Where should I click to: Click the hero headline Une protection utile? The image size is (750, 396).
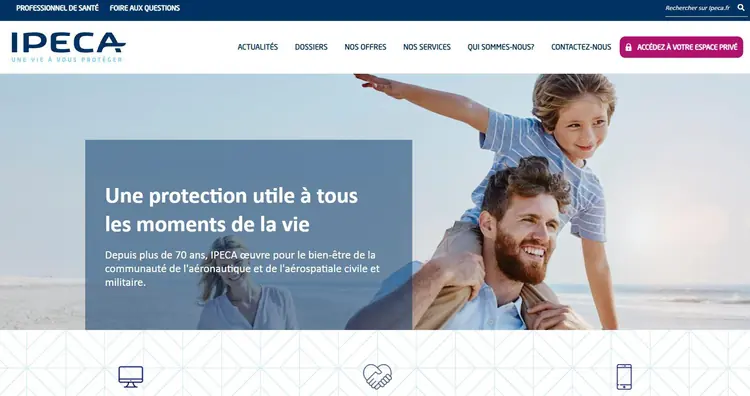[x=232, y=210]
